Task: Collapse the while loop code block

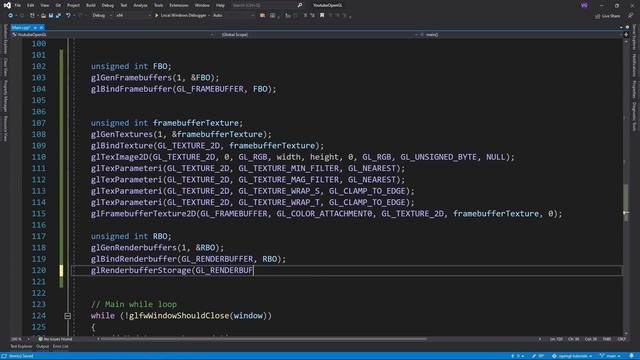Action: click(x=68, y=316)
